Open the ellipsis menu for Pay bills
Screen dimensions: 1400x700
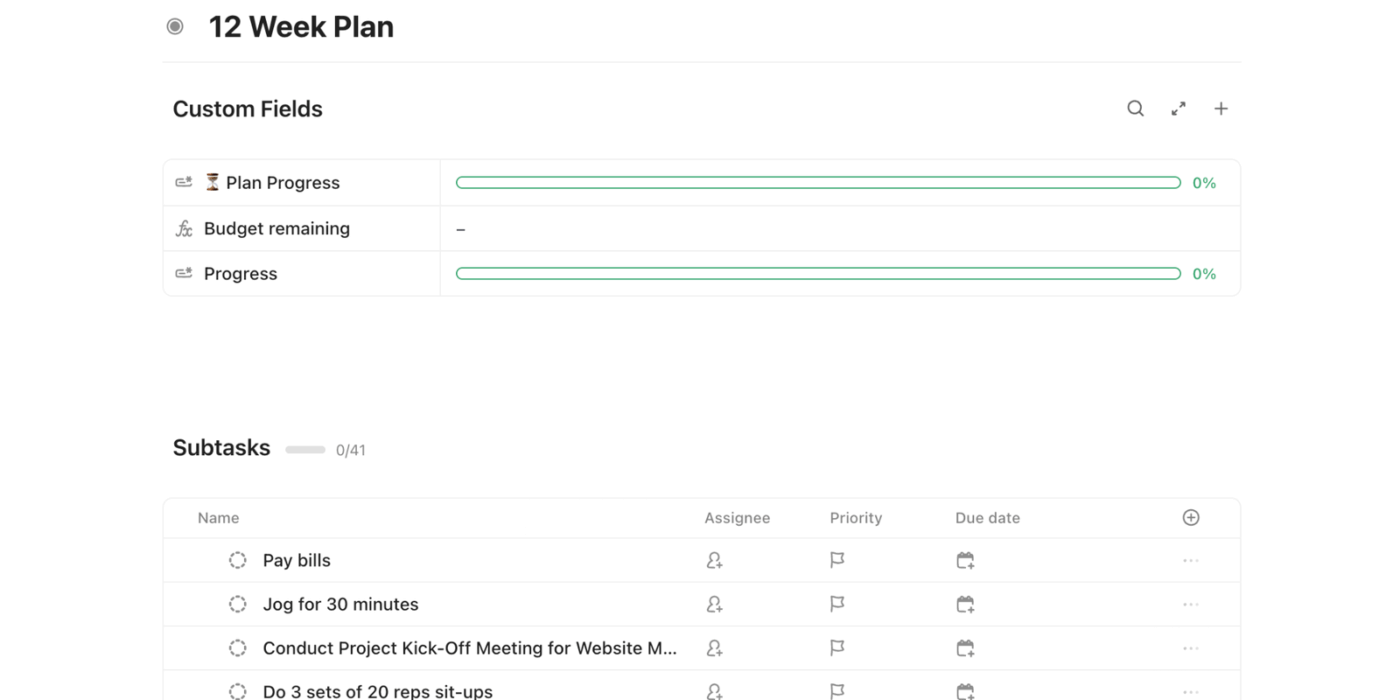[1190, 560]
